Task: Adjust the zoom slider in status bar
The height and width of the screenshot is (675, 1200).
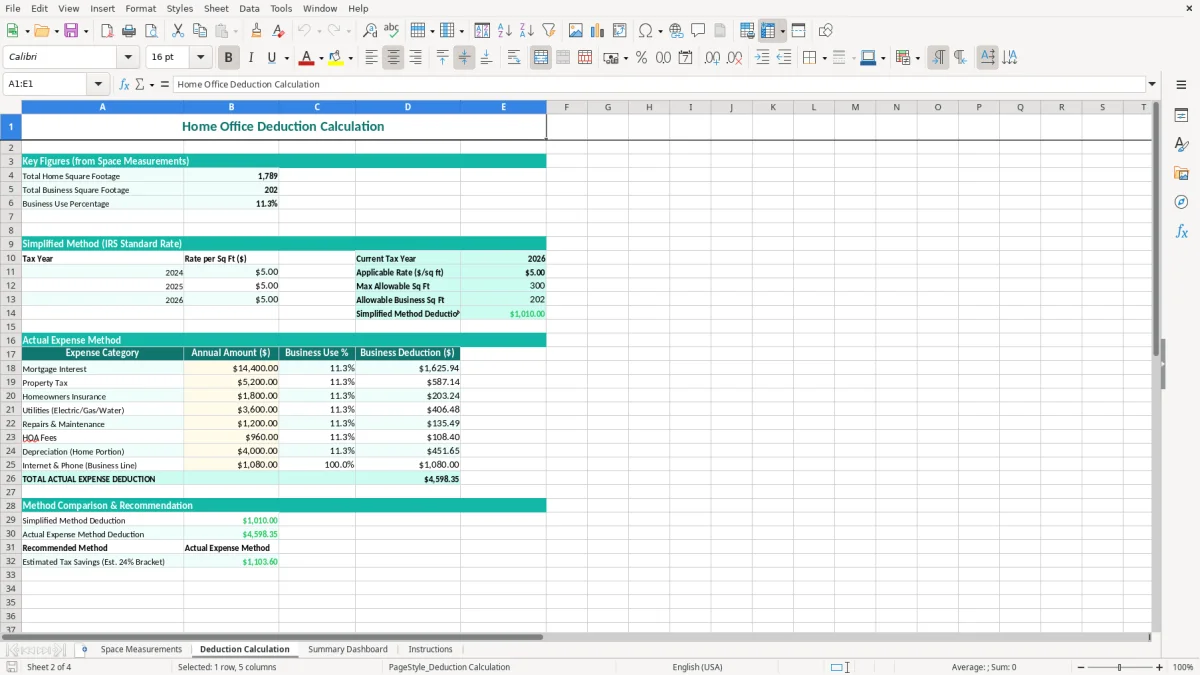Action: coord(1120,667)
